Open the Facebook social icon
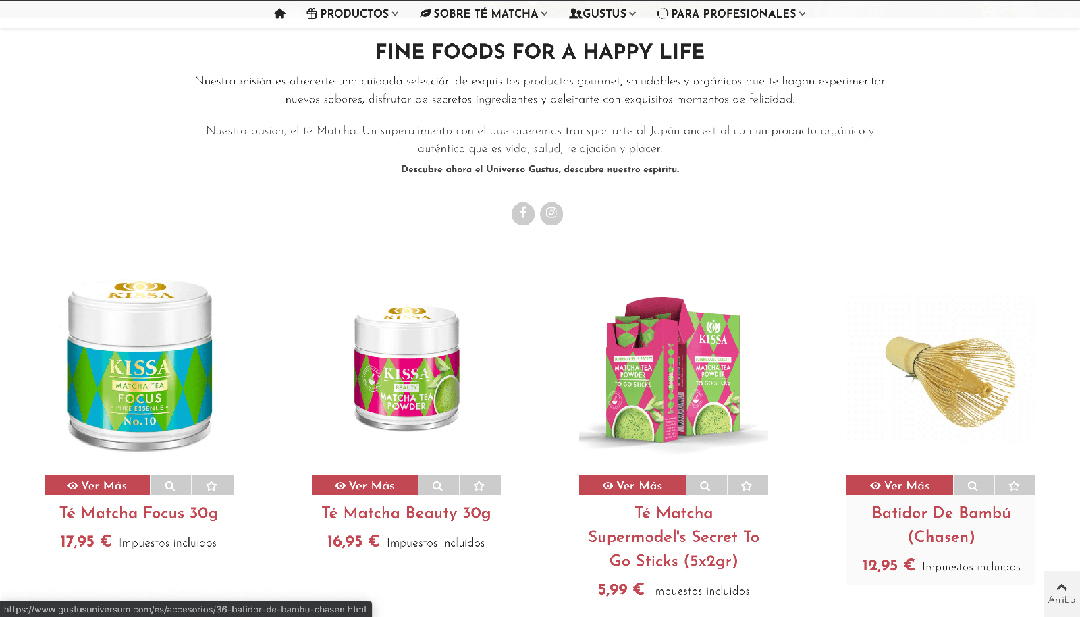The height and width of the screenshot is (617, 1080). (x=523, y=213)
